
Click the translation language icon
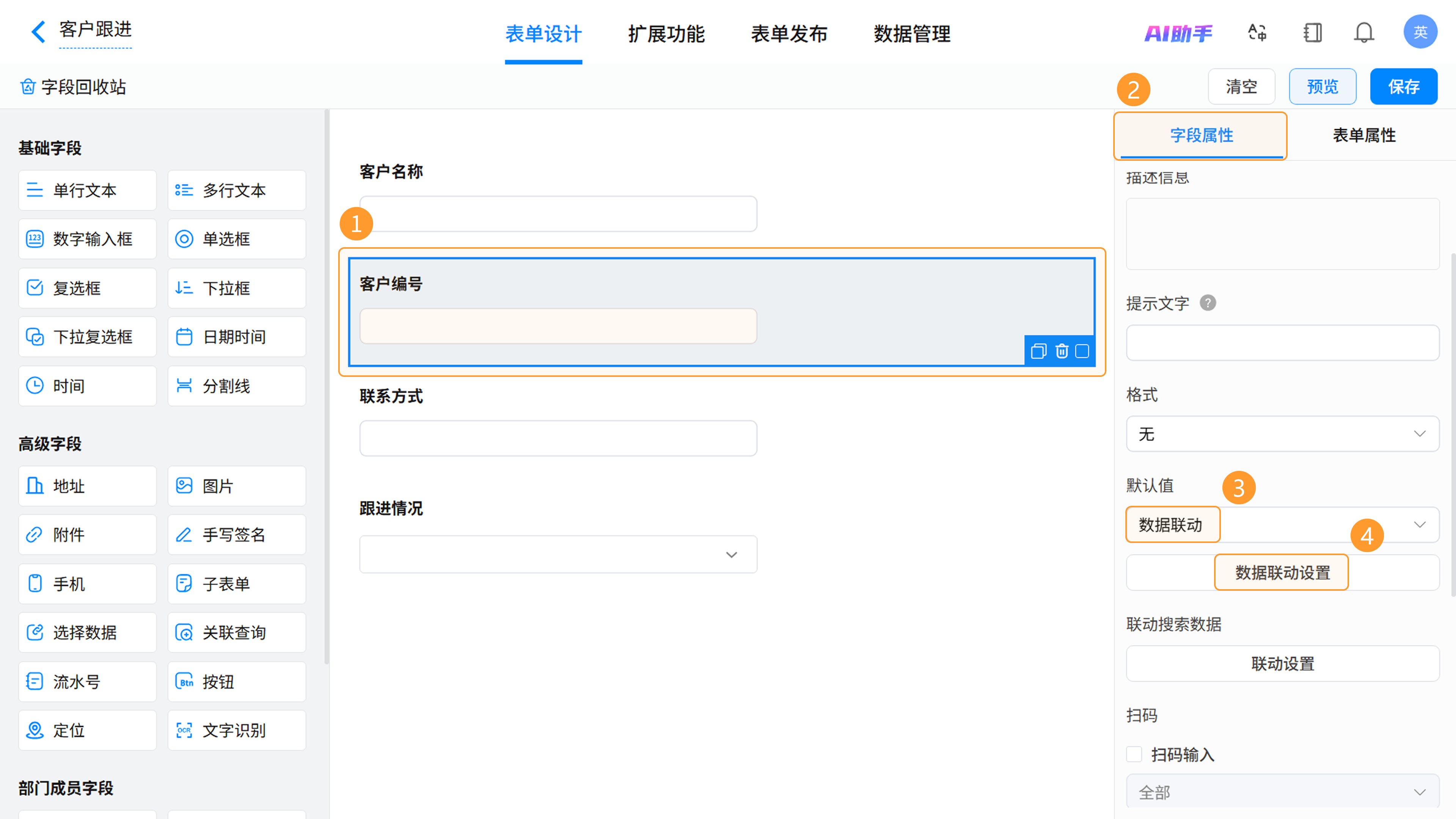point(1257,33)
